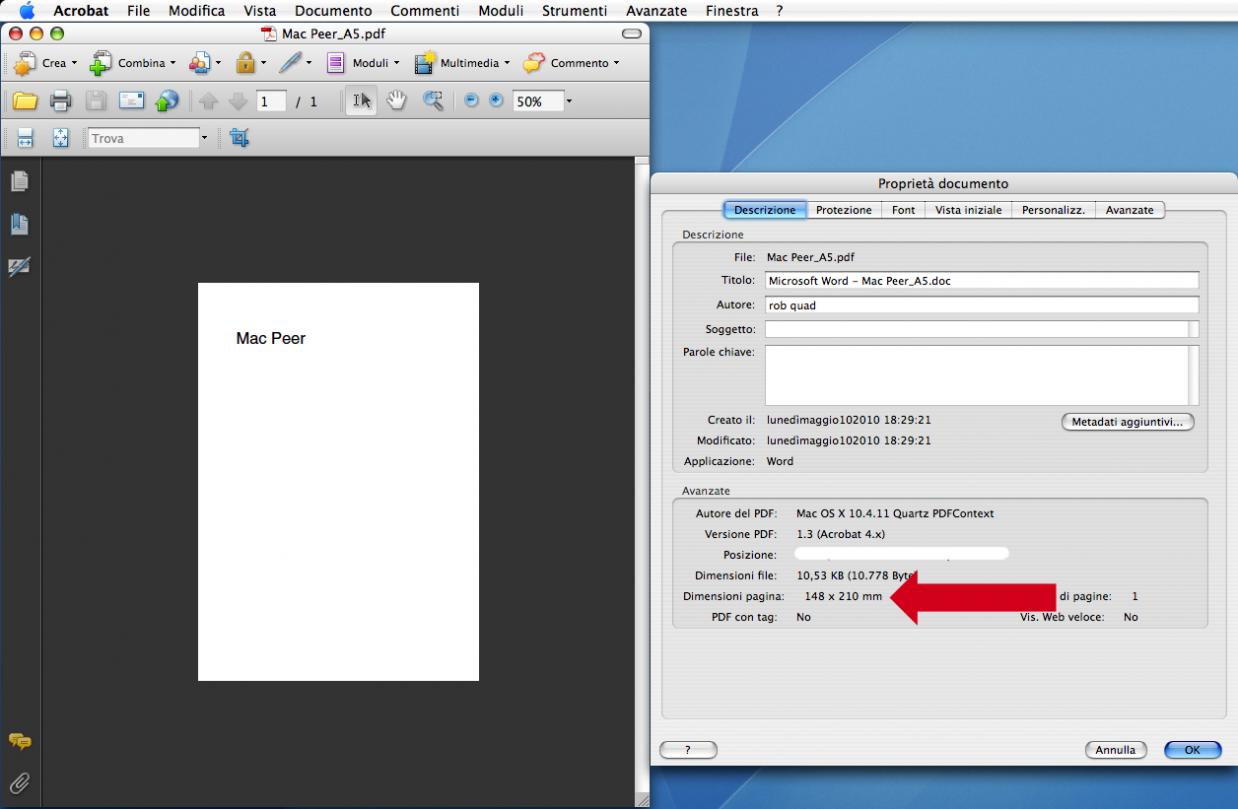Click the help question mark button

click(x=688, y=750)
